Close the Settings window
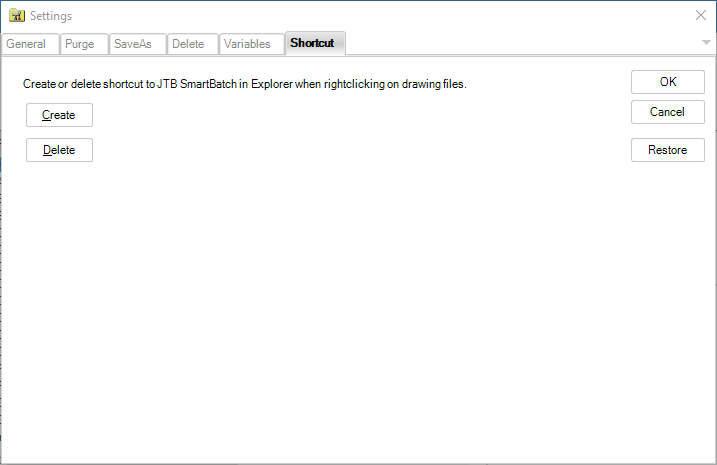 (701, 15)
